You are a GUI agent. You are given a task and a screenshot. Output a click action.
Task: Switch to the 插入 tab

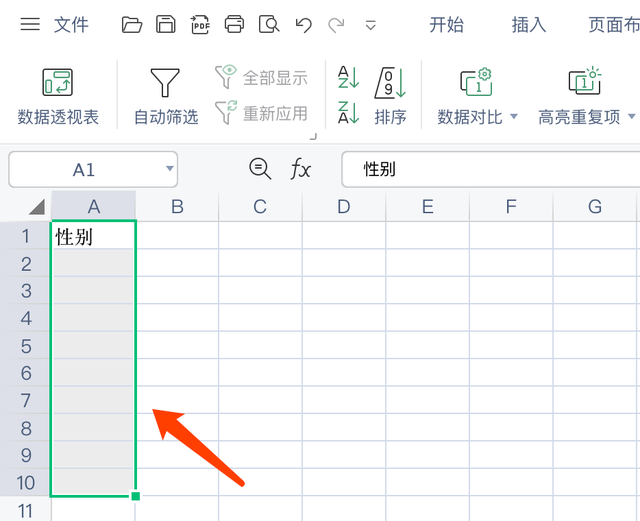click(529, 25)
